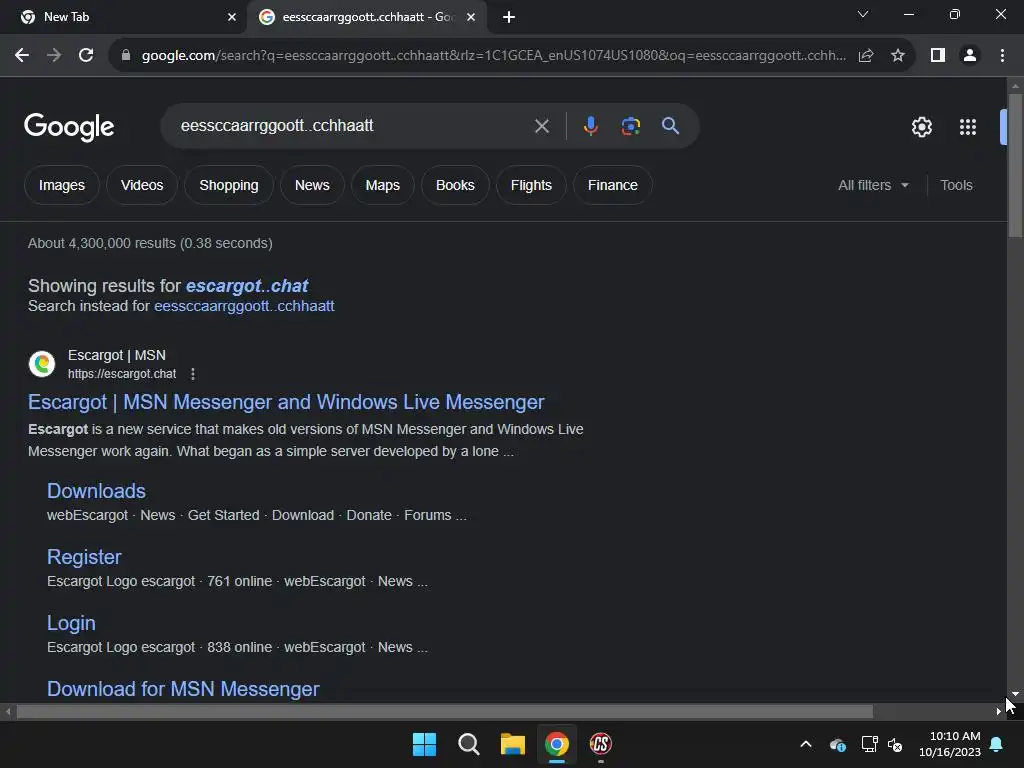Filter results by Images

(x=62, y=185)
